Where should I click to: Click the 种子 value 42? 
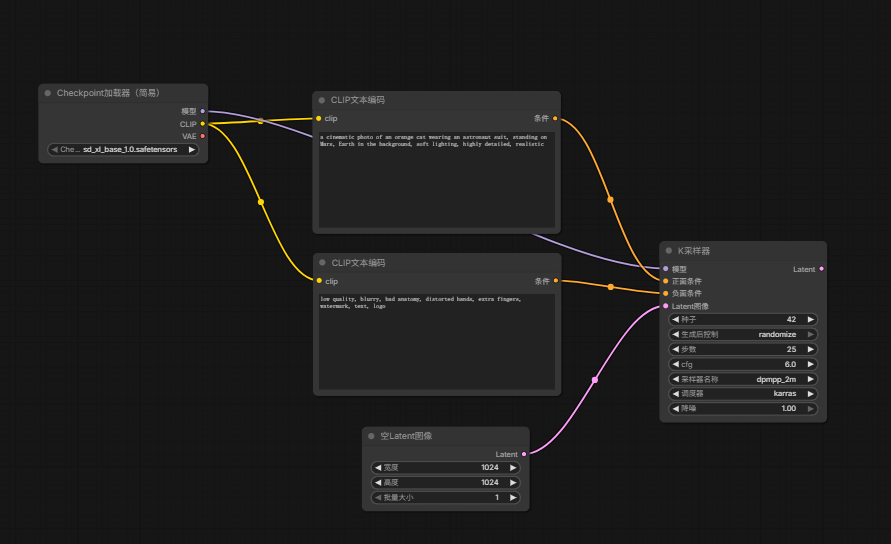(x=791, y=319)
